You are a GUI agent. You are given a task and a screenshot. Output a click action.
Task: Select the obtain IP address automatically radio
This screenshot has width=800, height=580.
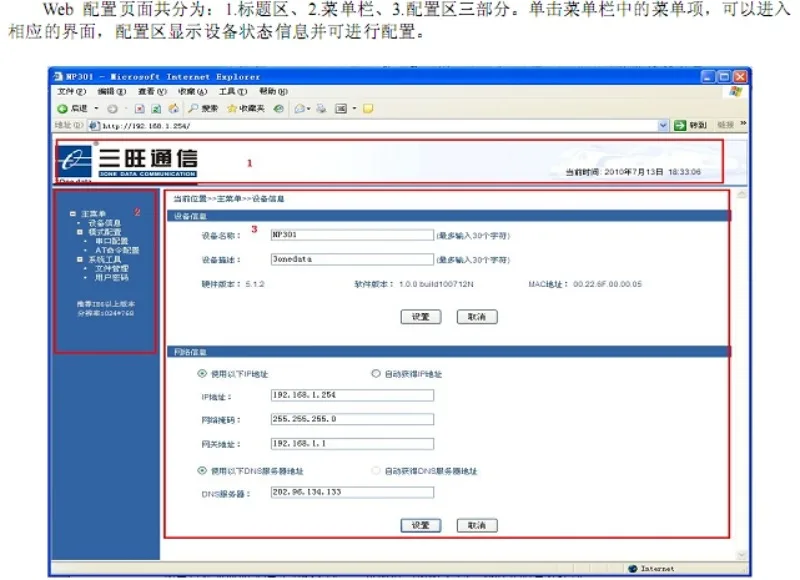[x=376, y=373]
